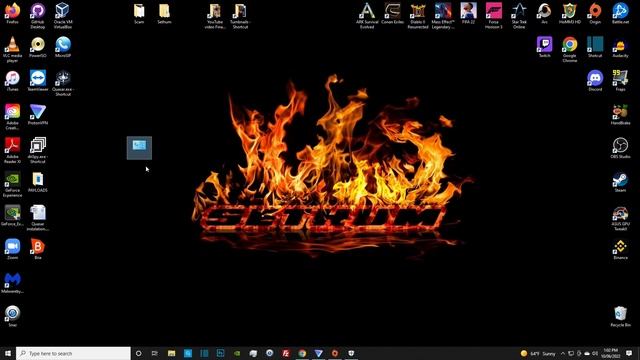Select the iTunes desktop icon
Screen dimensions: 640x360
[x=13, y=81]
